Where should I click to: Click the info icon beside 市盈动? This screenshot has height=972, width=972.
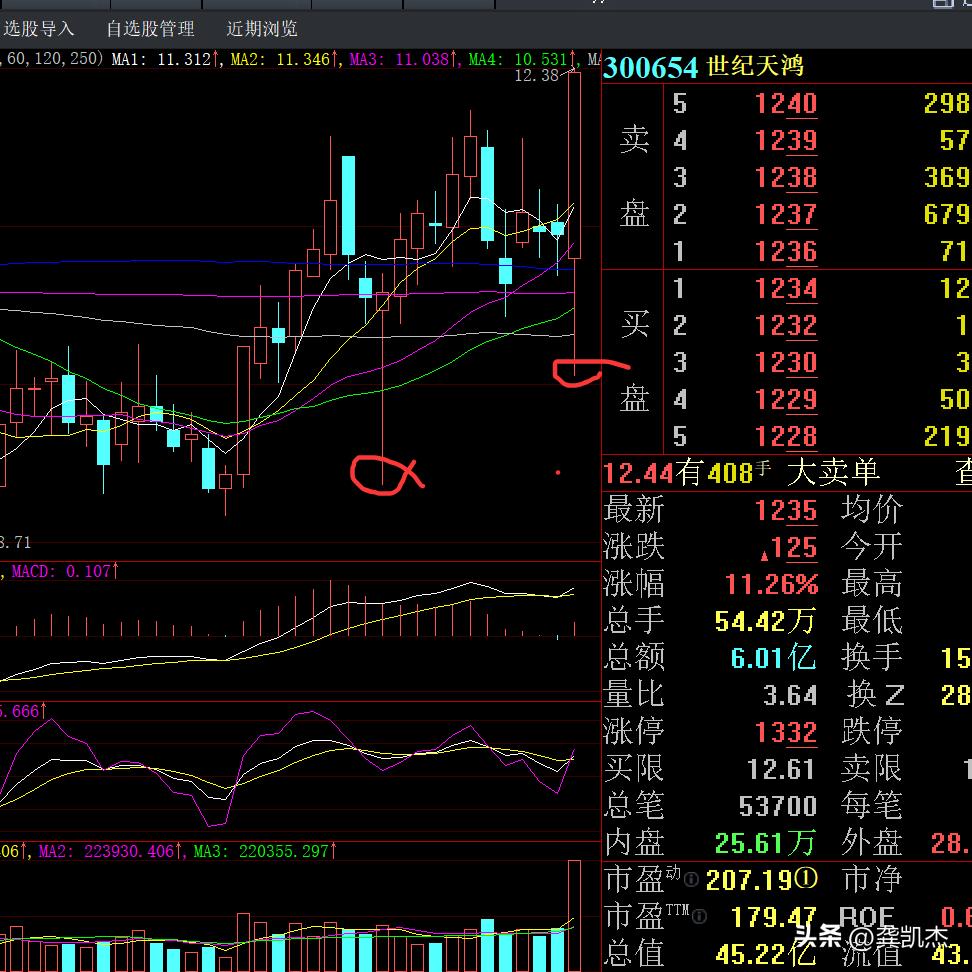[x=691, y=880]
